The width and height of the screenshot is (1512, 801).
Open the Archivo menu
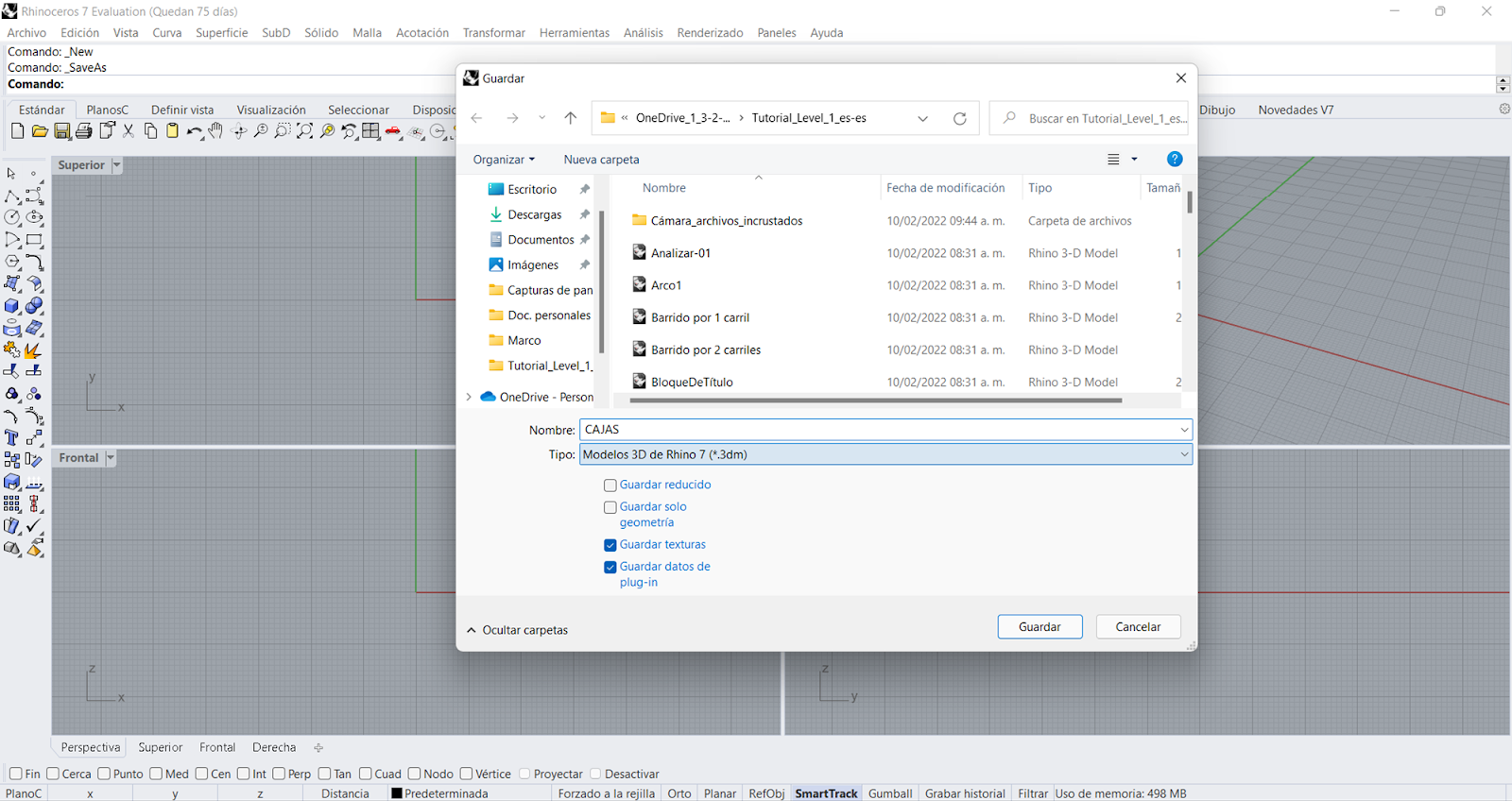coord(26,32)
